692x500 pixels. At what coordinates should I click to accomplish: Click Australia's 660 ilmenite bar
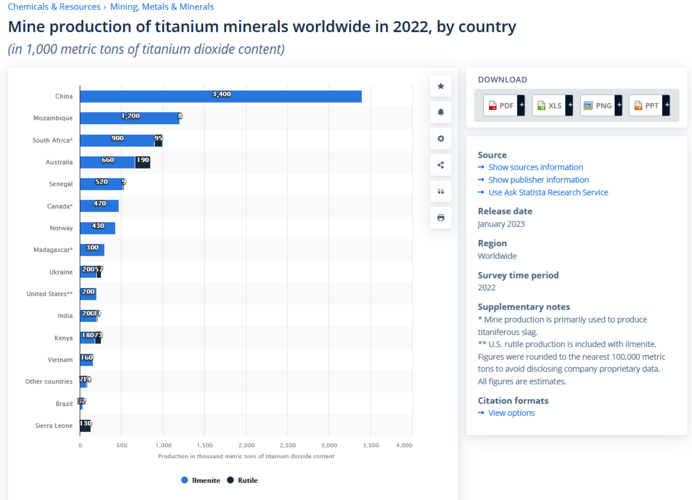[x=108, y=162]
